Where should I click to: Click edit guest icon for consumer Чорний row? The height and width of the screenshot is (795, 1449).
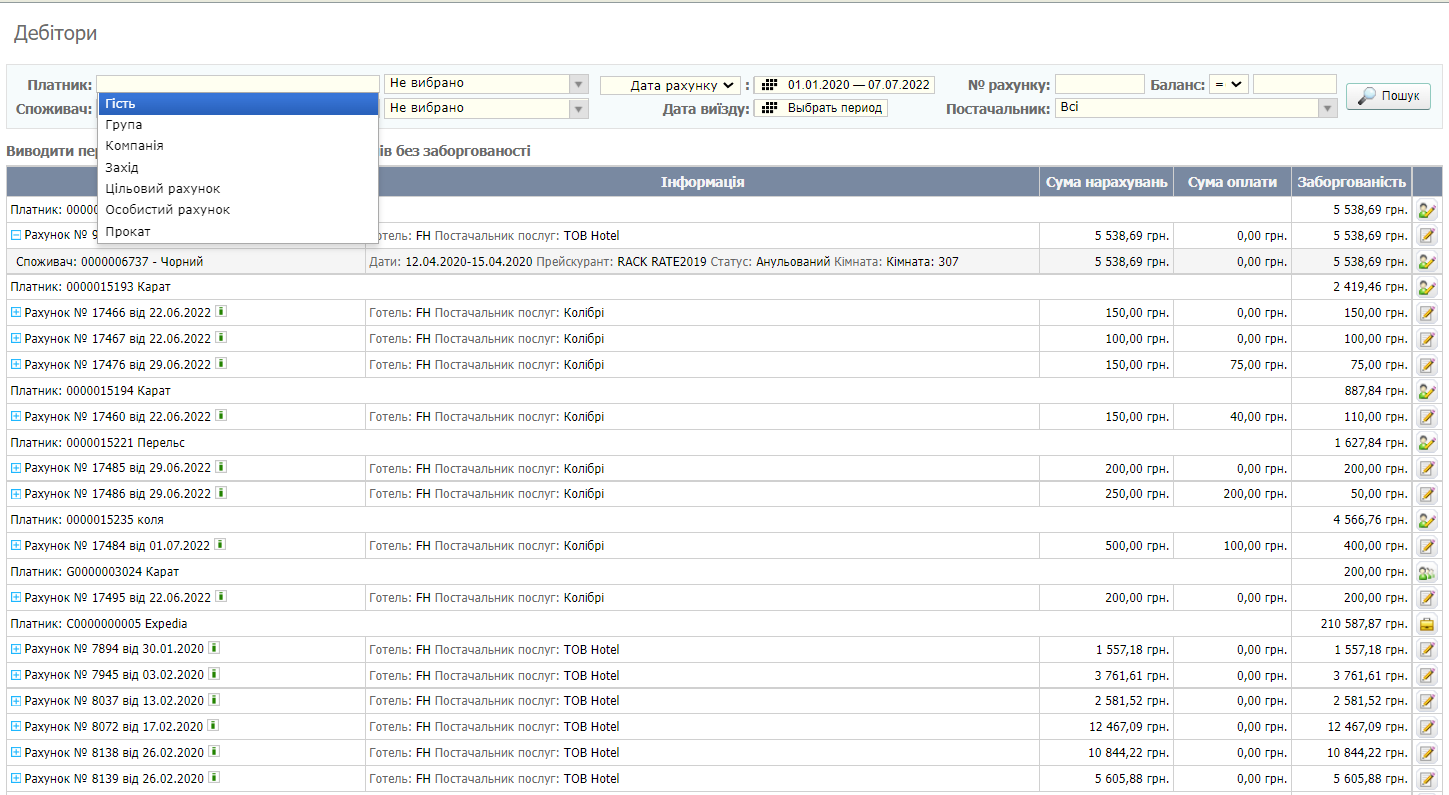[x=1427, y=261]
